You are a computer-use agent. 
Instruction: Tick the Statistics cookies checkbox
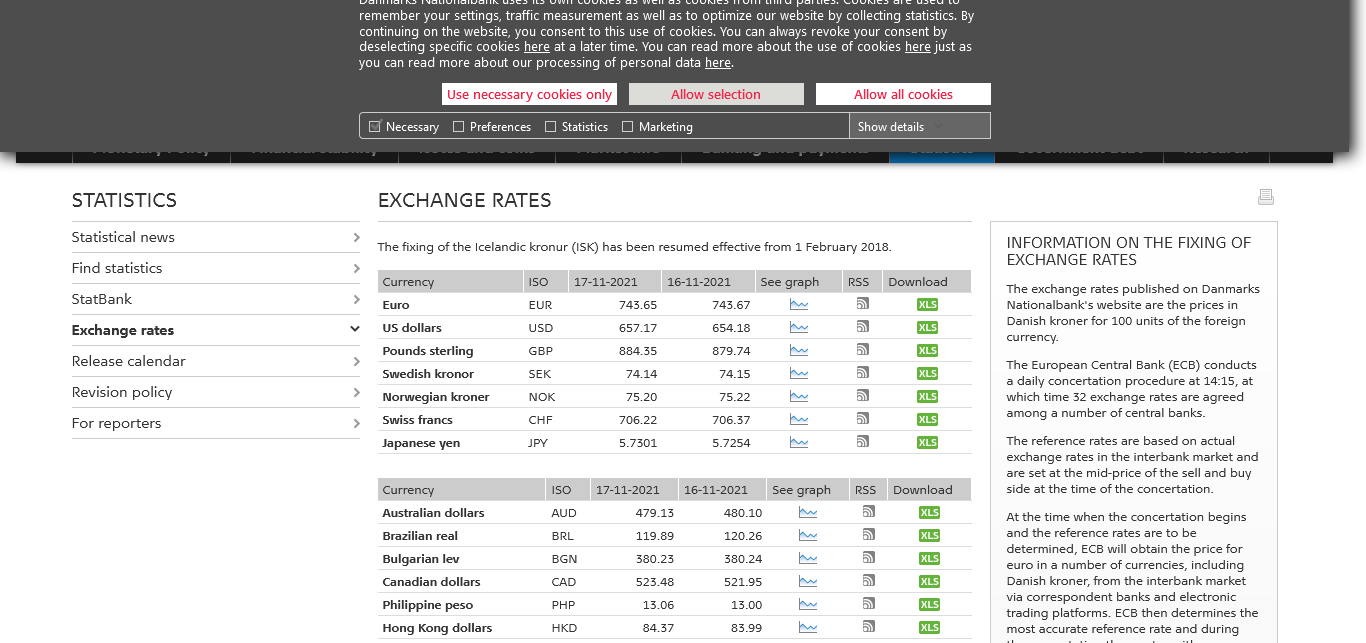pyautogui.click(x=551, y=127)
